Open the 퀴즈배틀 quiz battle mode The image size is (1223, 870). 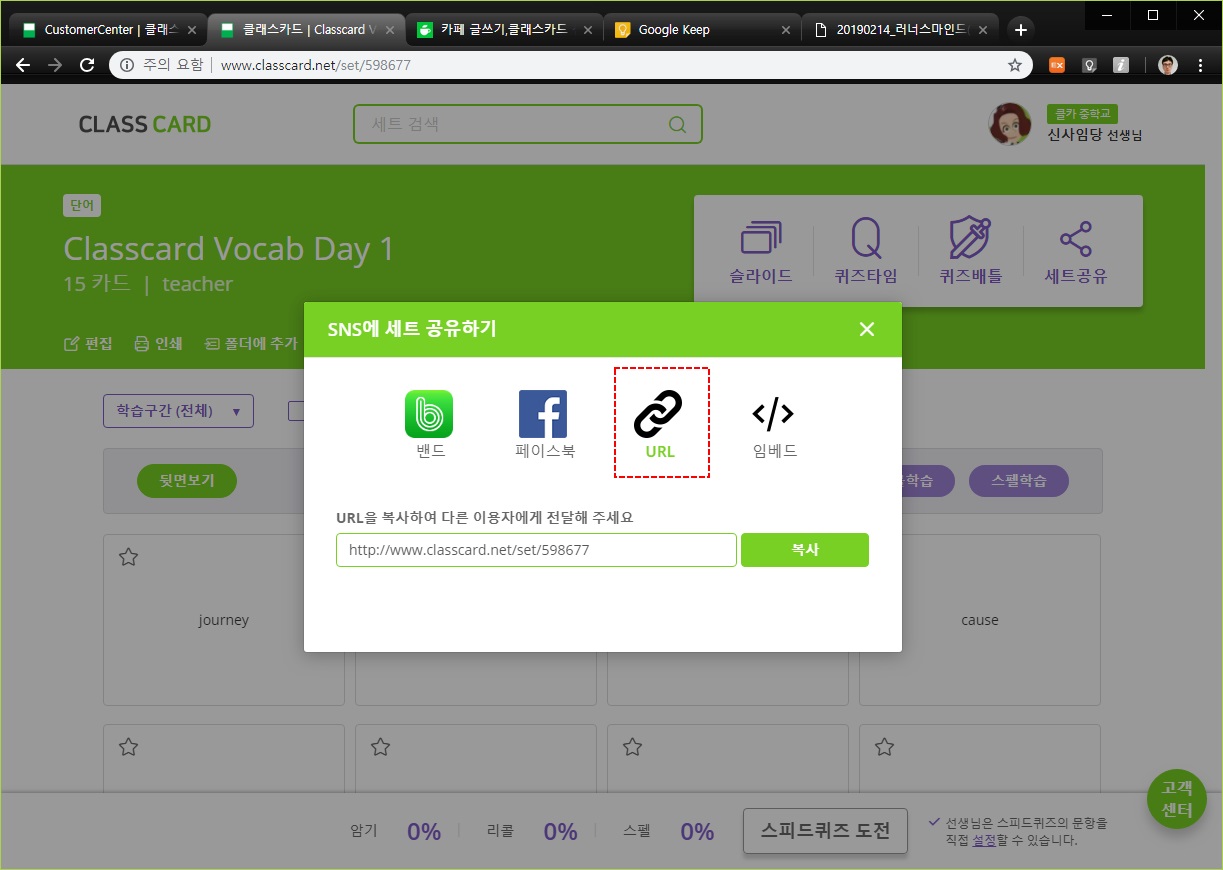(971, 252)
